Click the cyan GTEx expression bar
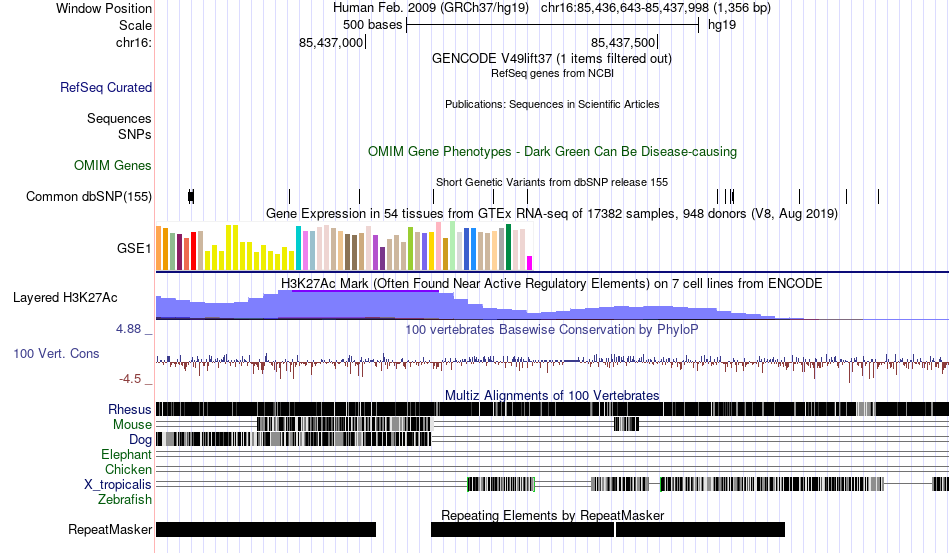The image size is (950, 553). [x=298, y=248]
